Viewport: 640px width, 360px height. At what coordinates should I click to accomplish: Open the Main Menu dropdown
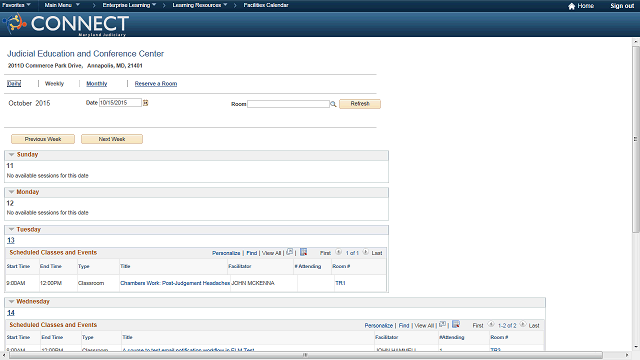click(x=62, y=5)
